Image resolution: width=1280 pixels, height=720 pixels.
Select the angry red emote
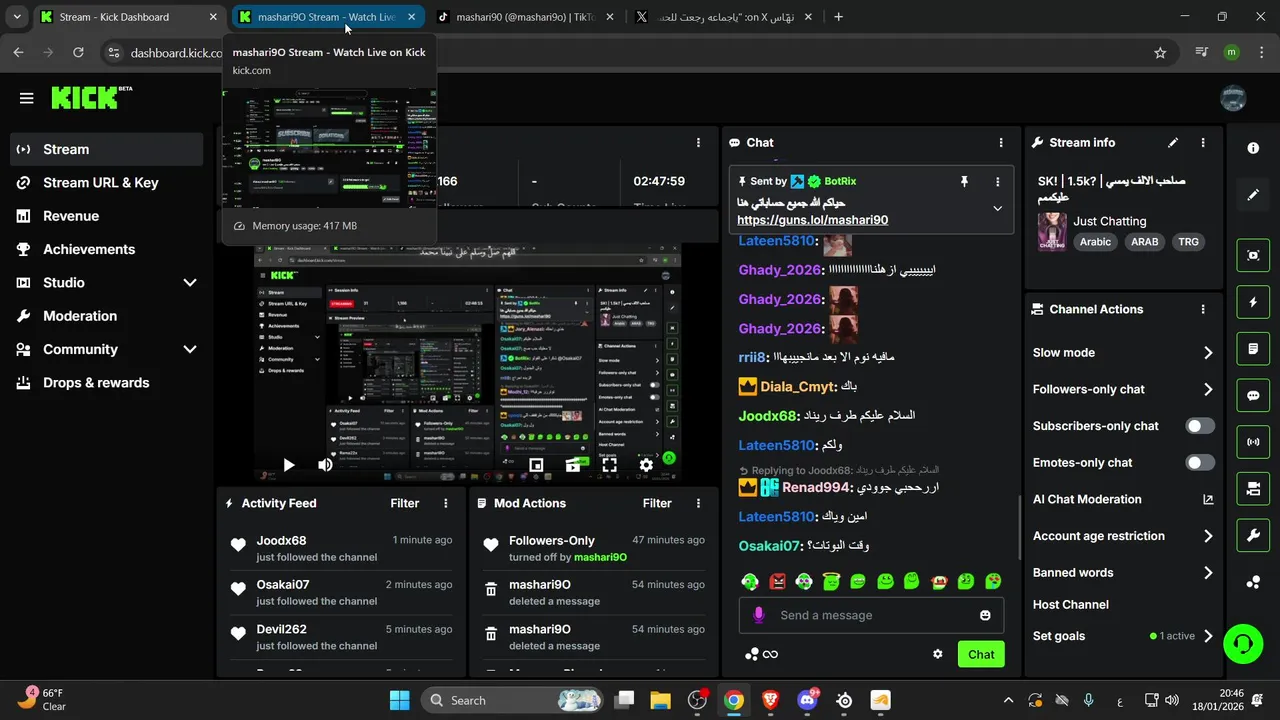tap(777, 581)
